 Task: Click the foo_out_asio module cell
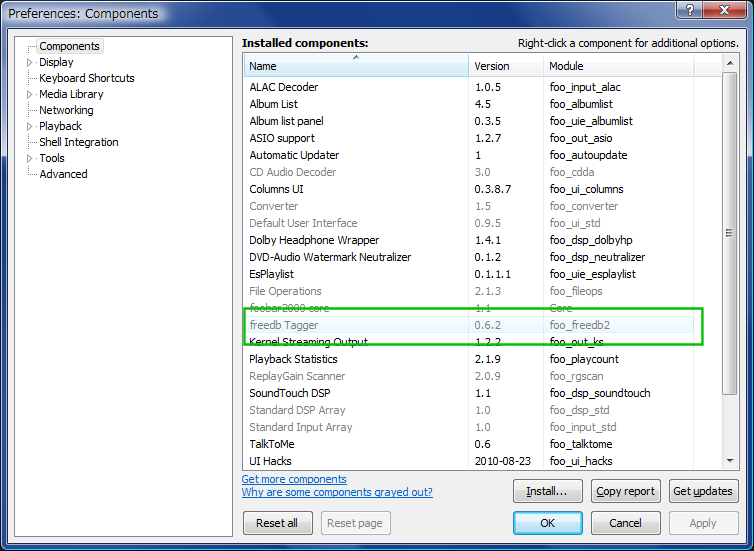click(581, 138)
